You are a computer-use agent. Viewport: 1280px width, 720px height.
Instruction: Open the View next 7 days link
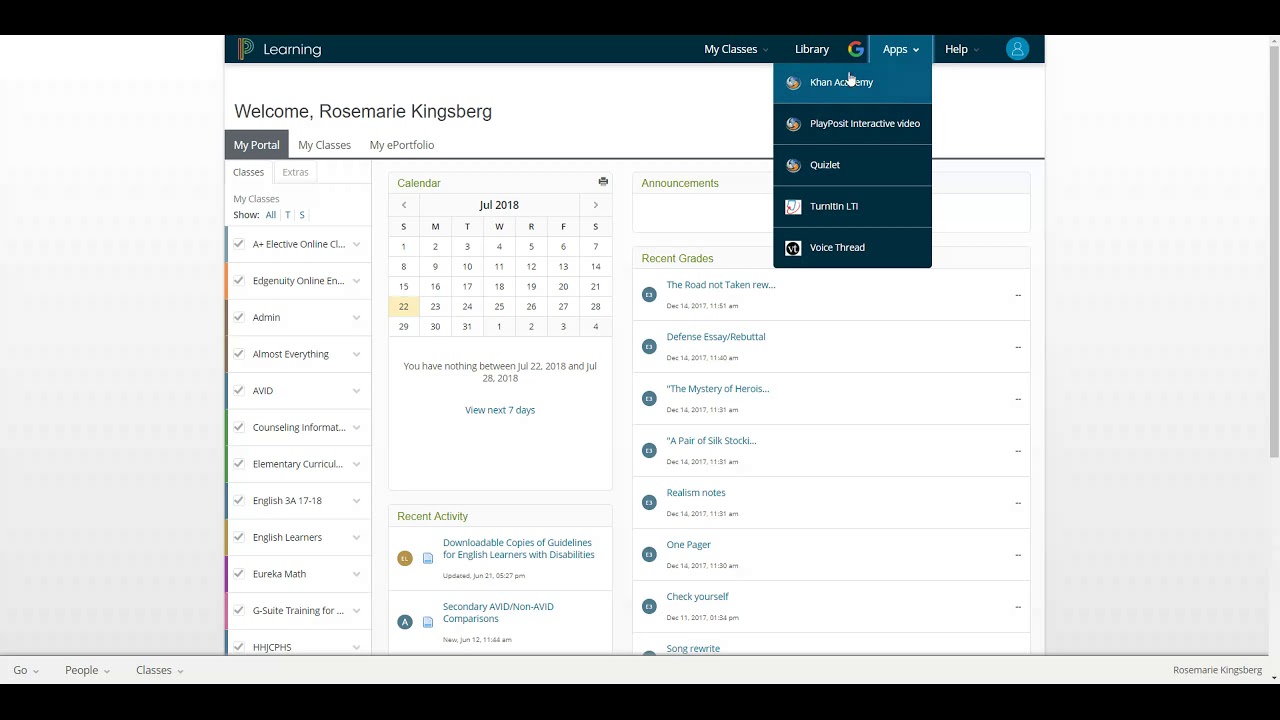coord(500,410)
